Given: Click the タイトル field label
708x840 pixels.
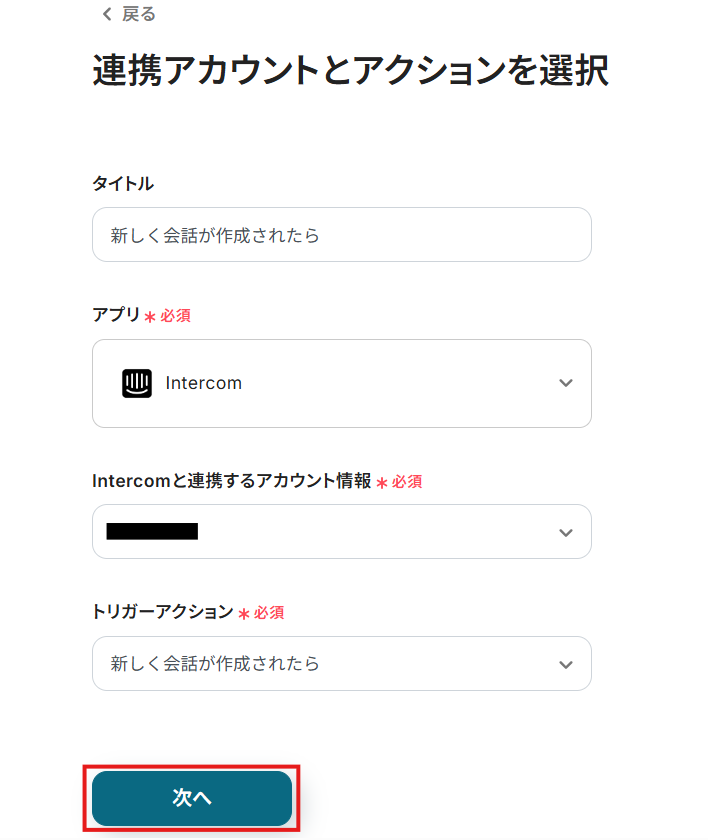Looking at the screenshot, I should (x=123, y=183).
